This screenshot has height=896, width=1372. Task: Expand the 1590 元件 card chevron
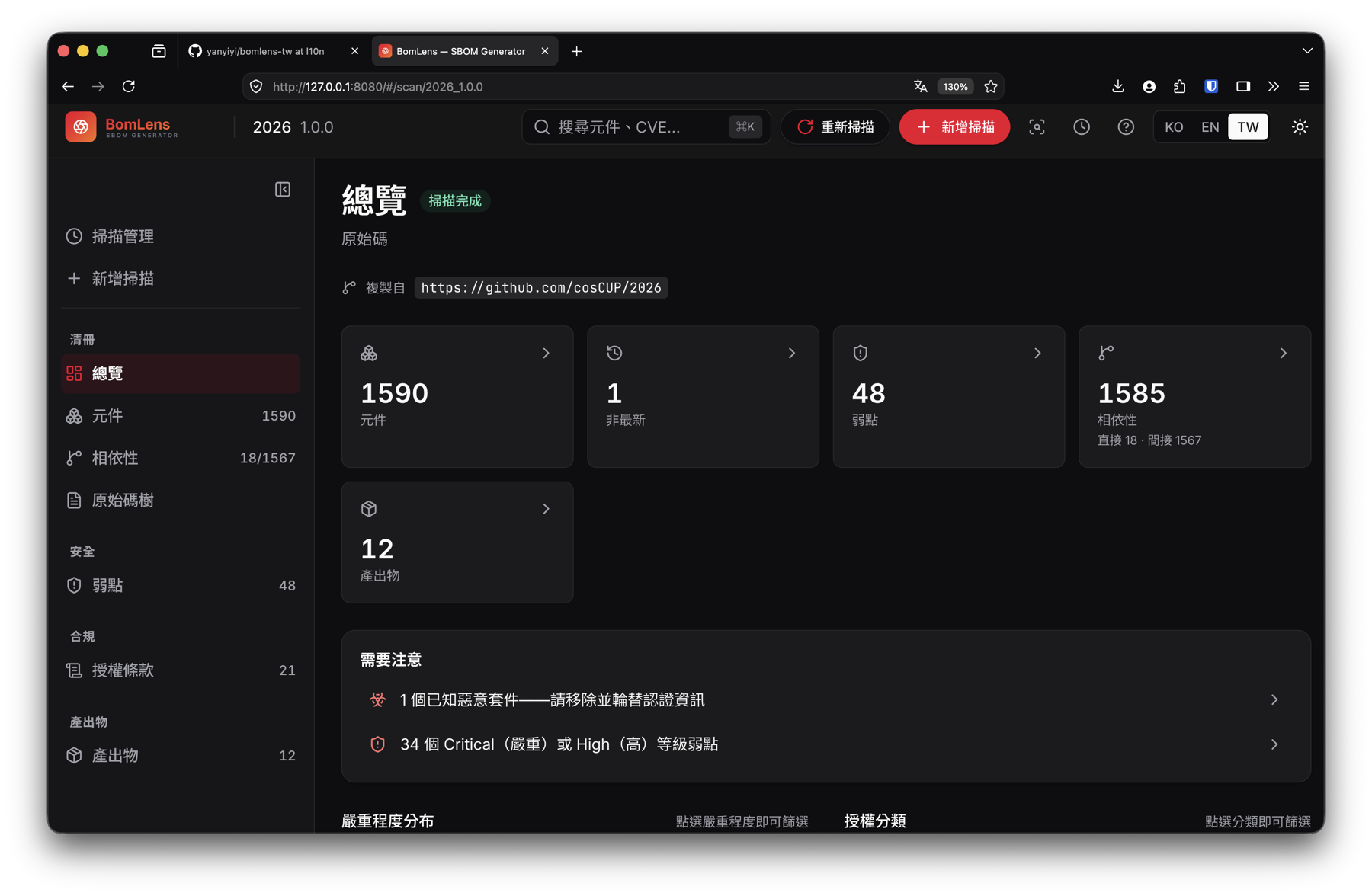pyautogui.click(x=546, y=354)
